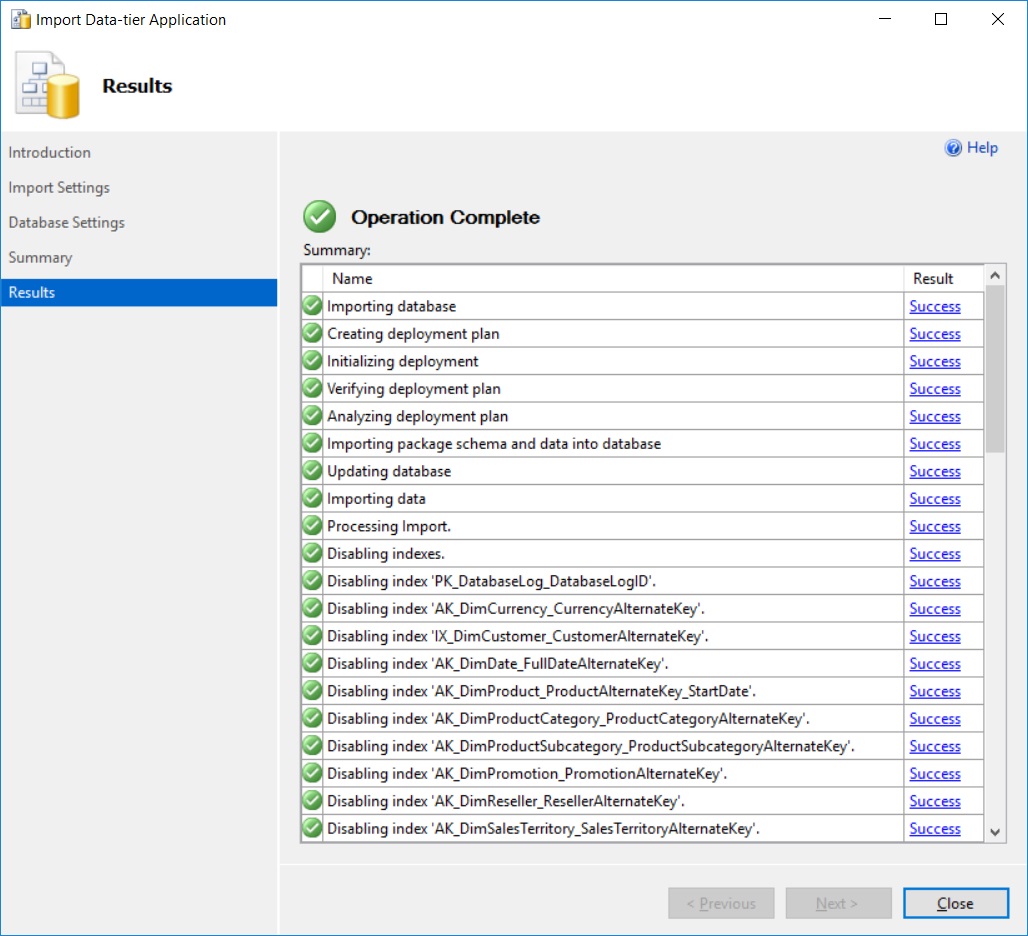Click status icon for AK_DimCurrency_CurrencyAlternateKey row

pyautogui.click(x=313, y=608)
